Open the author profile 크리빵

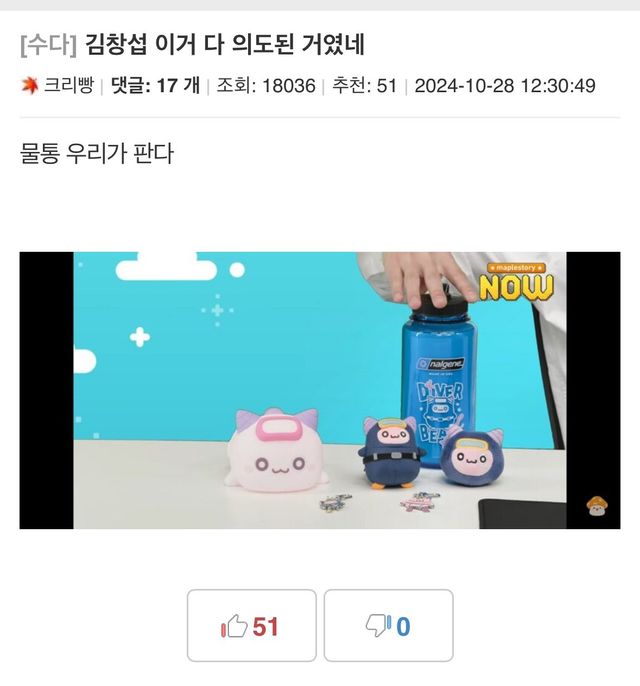click(69, 85)
